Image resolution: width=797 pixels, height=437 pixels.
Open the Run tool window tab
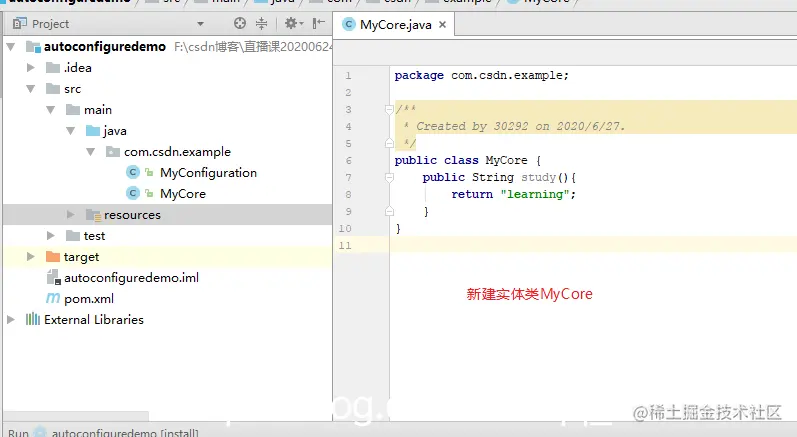point(18,432)
